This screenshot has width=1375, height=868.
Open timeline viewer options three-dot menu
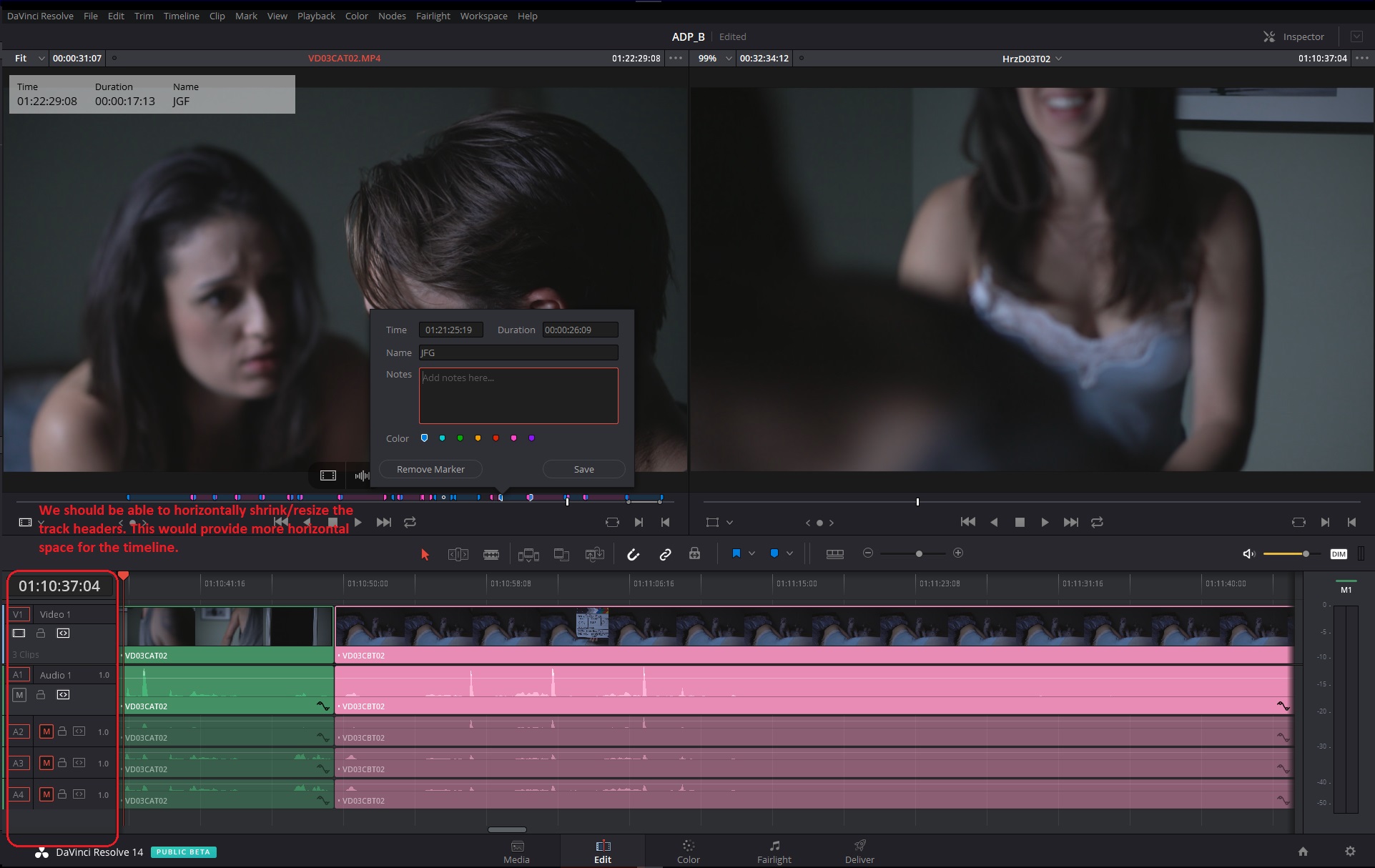point(1362,58)
